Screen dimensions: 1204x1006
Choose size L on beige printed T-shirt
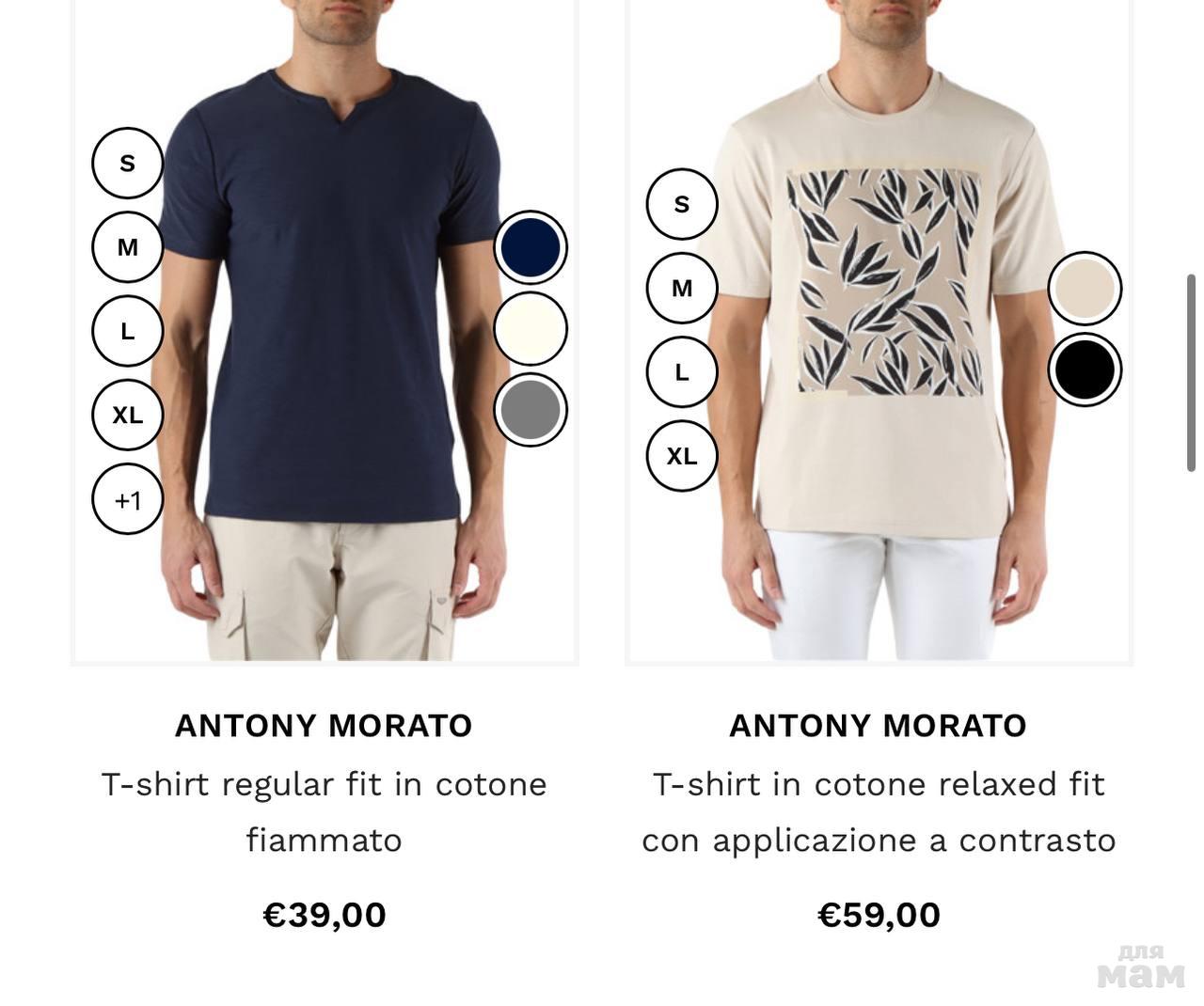click(x=682, y=372)
